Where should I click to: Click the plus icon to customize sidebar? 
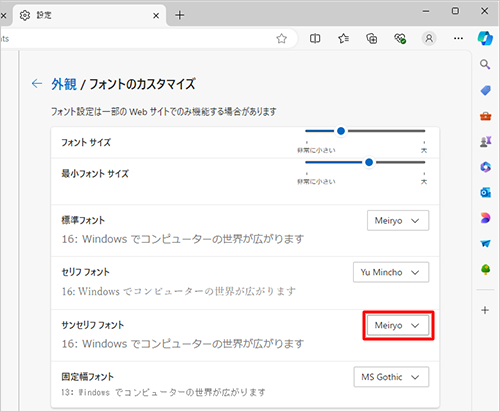coord(485,310)
